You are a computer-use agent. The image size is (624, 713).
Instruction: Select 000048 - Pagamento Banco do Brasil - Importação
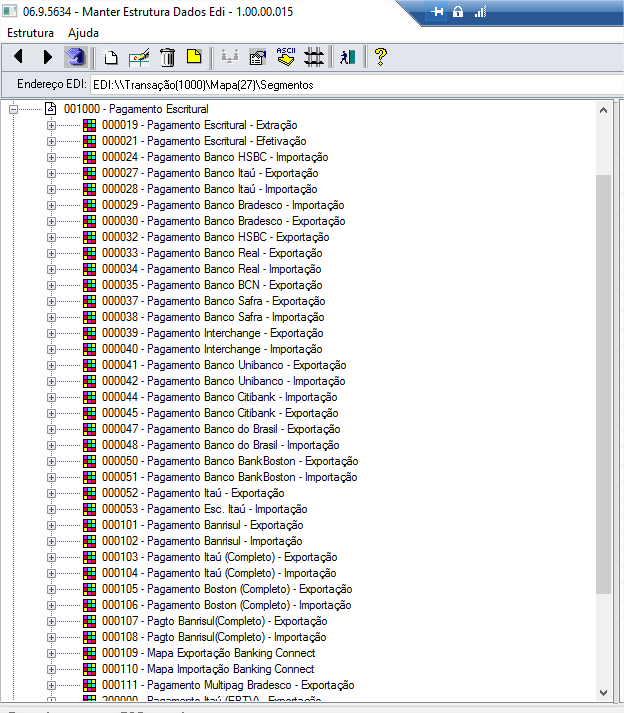coord(221,445)
